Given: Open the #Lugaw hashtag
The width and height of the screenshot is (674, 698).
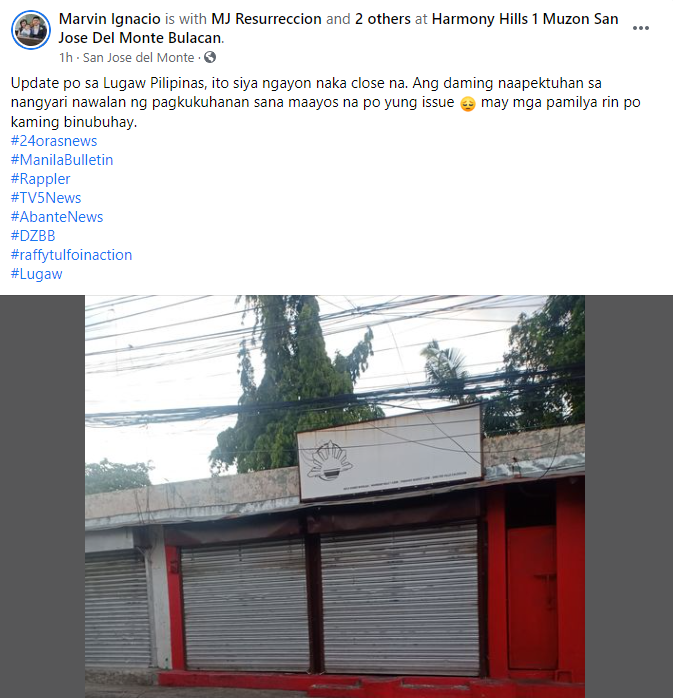Looking at the screenshot, I should pos(37,274).
